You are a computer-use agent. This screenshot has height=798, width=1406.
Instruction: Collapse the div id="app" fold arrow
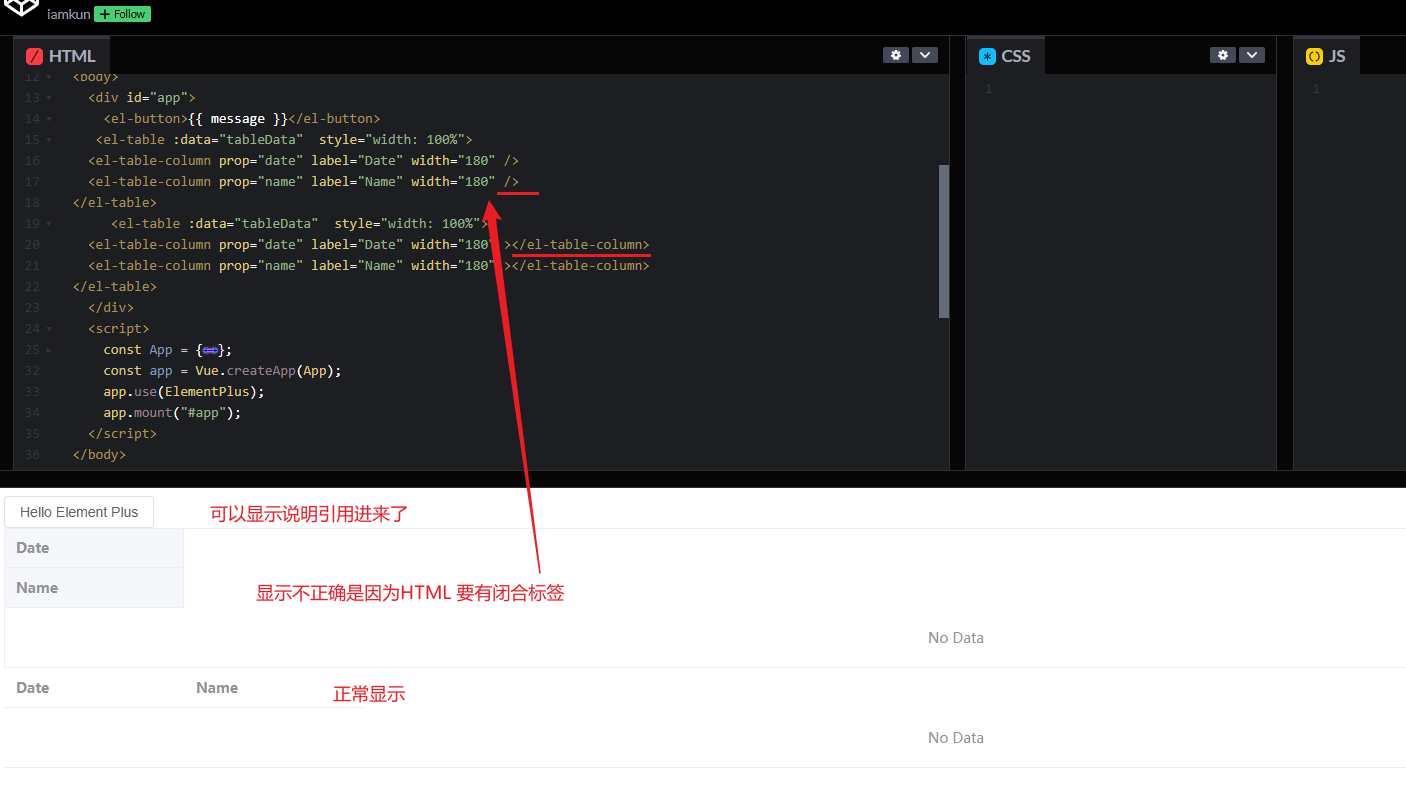pyautogui.click(x=49, y=98)
